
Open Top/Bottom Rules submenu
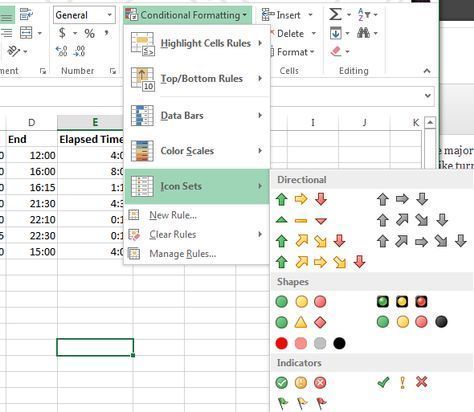[197, 79]
